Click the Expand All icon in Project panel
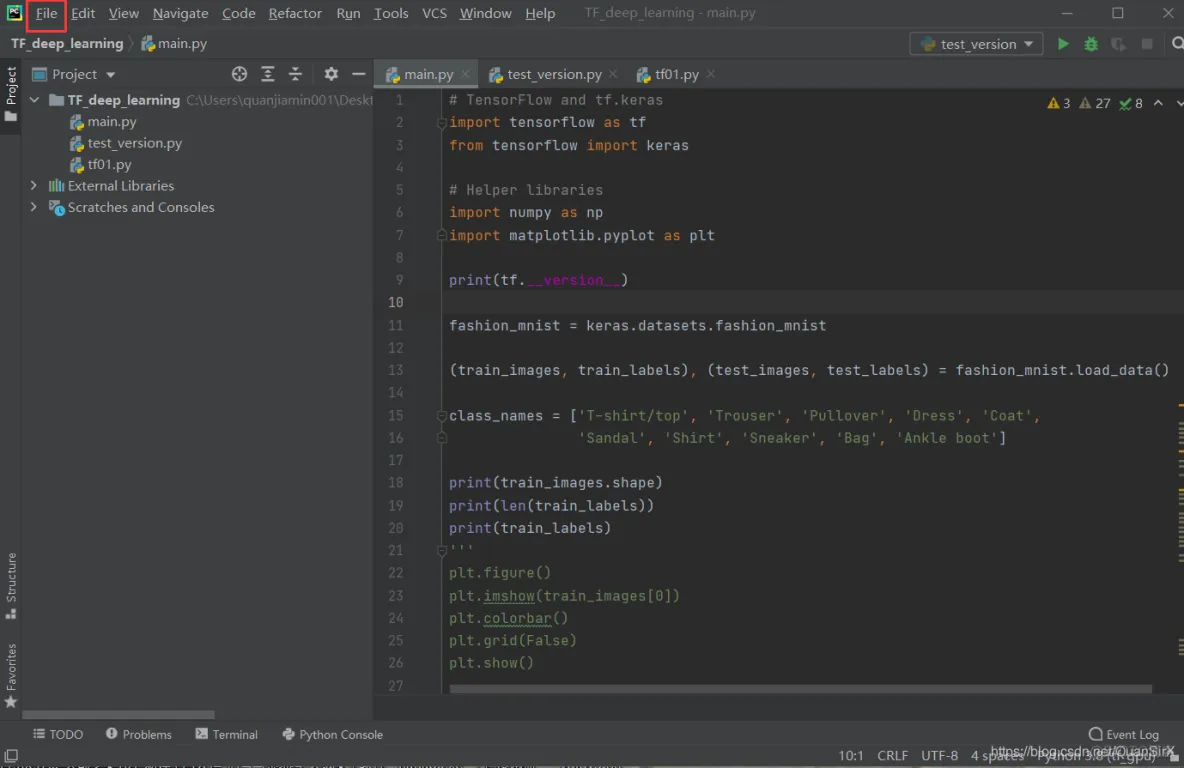1184x768 pixels. (x=267, y=74)
